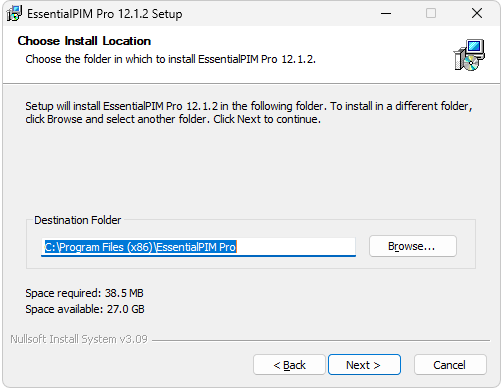503x390 pixels.
Task: Cancel the EssentialPIM Pro installation
Action: (x=450, y=364)
